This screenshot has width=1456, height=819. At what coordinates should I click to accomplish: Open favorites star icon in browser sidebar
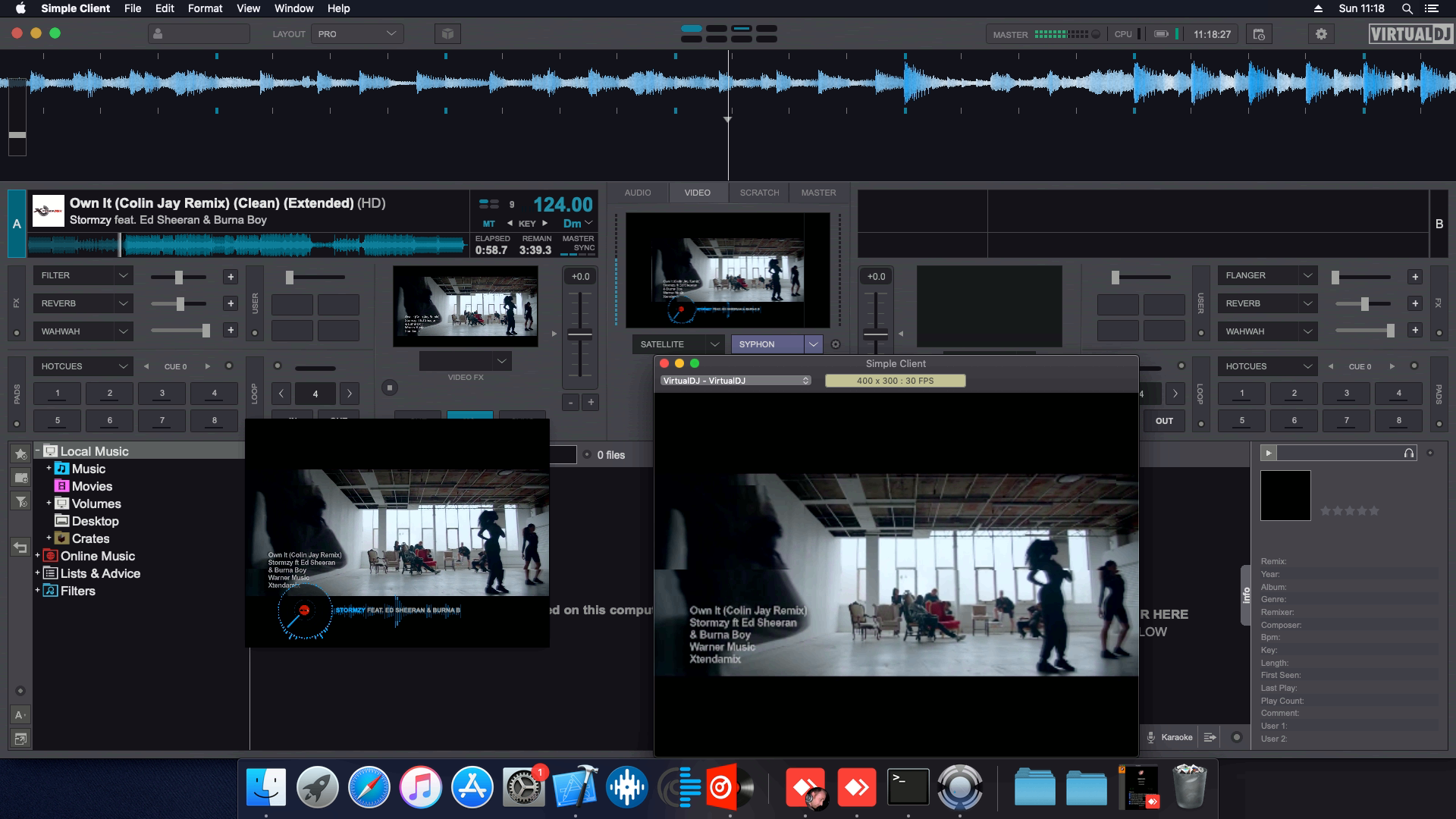coord(20,453)
